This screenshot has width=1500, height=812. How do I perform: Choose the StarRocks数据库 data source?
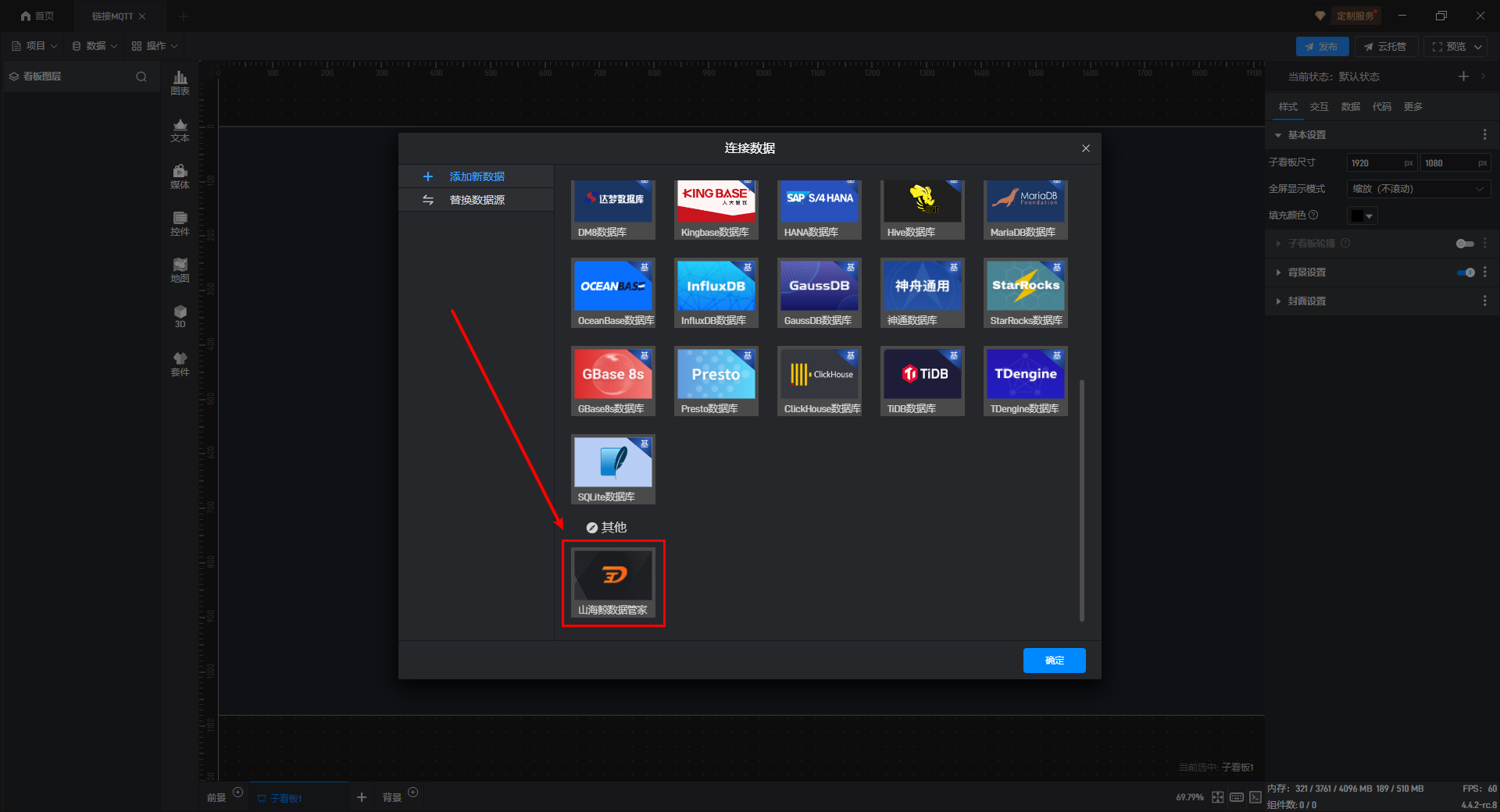[1026, 293]
